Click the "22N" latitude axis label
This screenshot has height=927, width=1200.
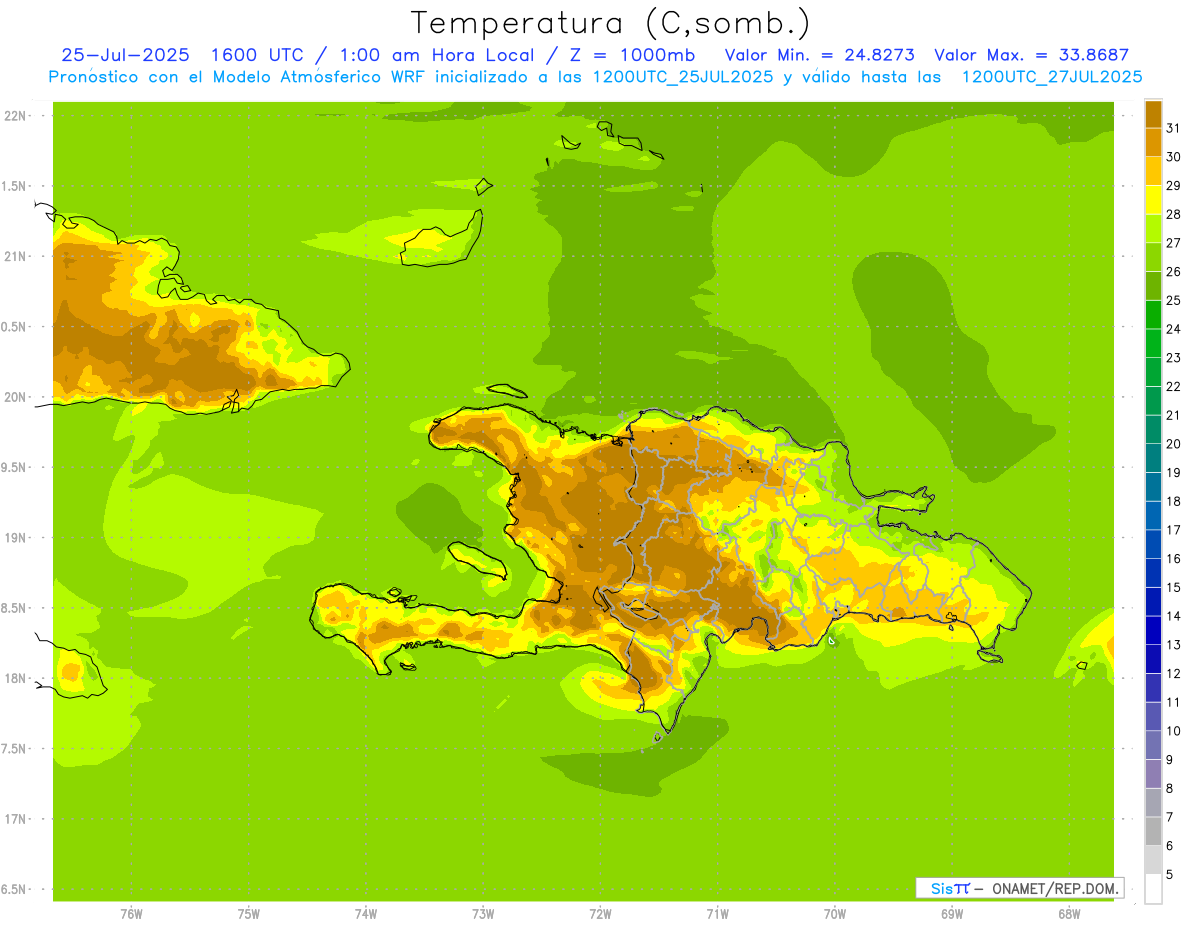click(x=15, y=116)
